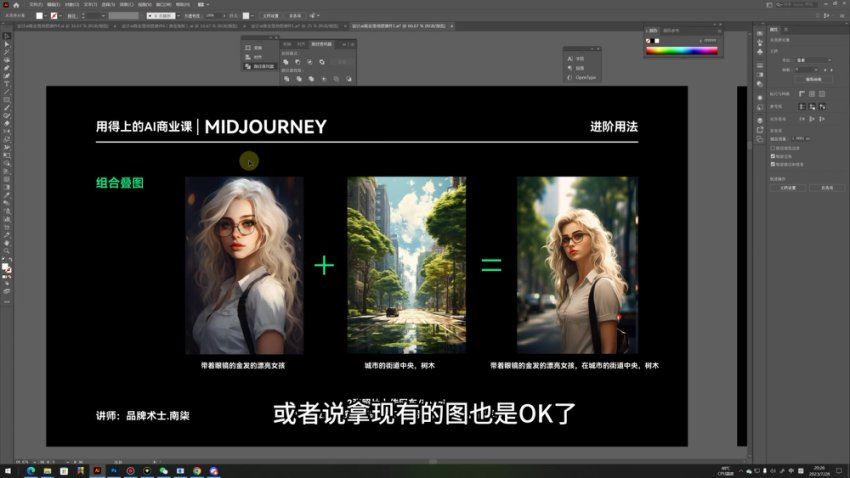Open Photoshop from the Windows taskbar
Viewport: 850px width, 478px height.
(114, 471)
